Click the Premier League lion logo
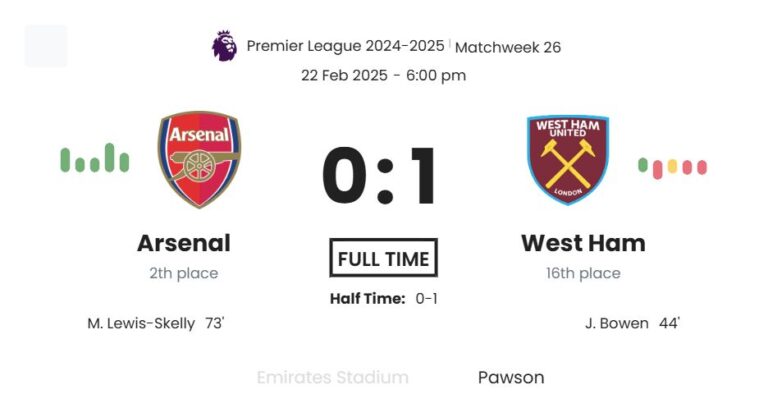768x417 pixels. coord(224,45)
